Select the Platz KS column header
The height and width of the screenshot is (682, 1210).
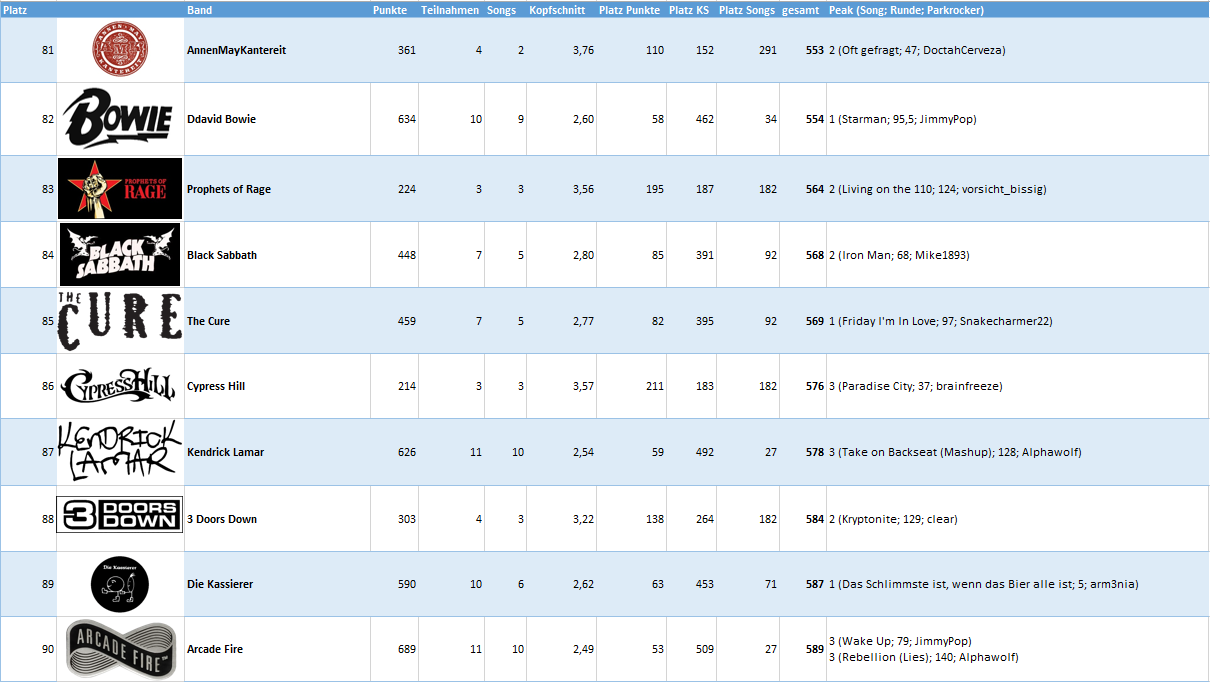tap(690, 10)
